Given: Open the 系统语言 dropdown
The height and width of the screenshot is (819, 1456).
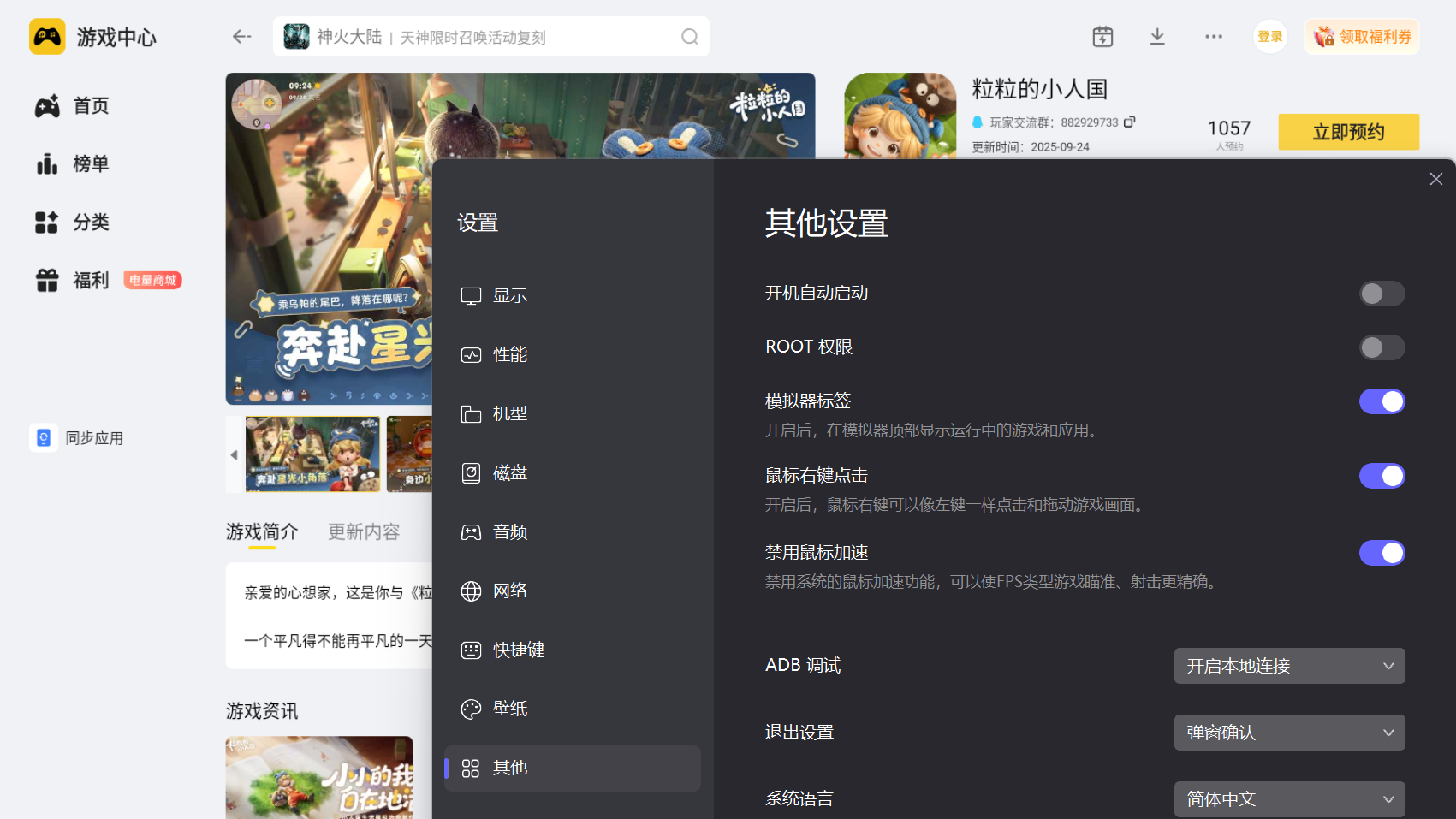Looking at the screenshot, I should point(1289,799).
